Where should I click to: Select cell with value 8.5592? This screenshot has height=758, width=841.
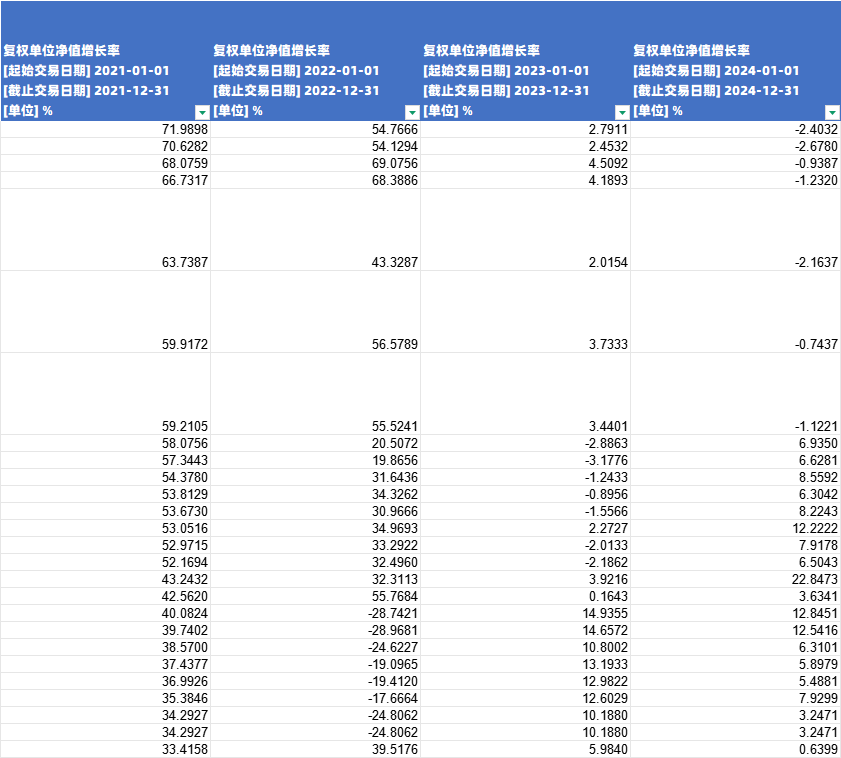pos(735,477)
